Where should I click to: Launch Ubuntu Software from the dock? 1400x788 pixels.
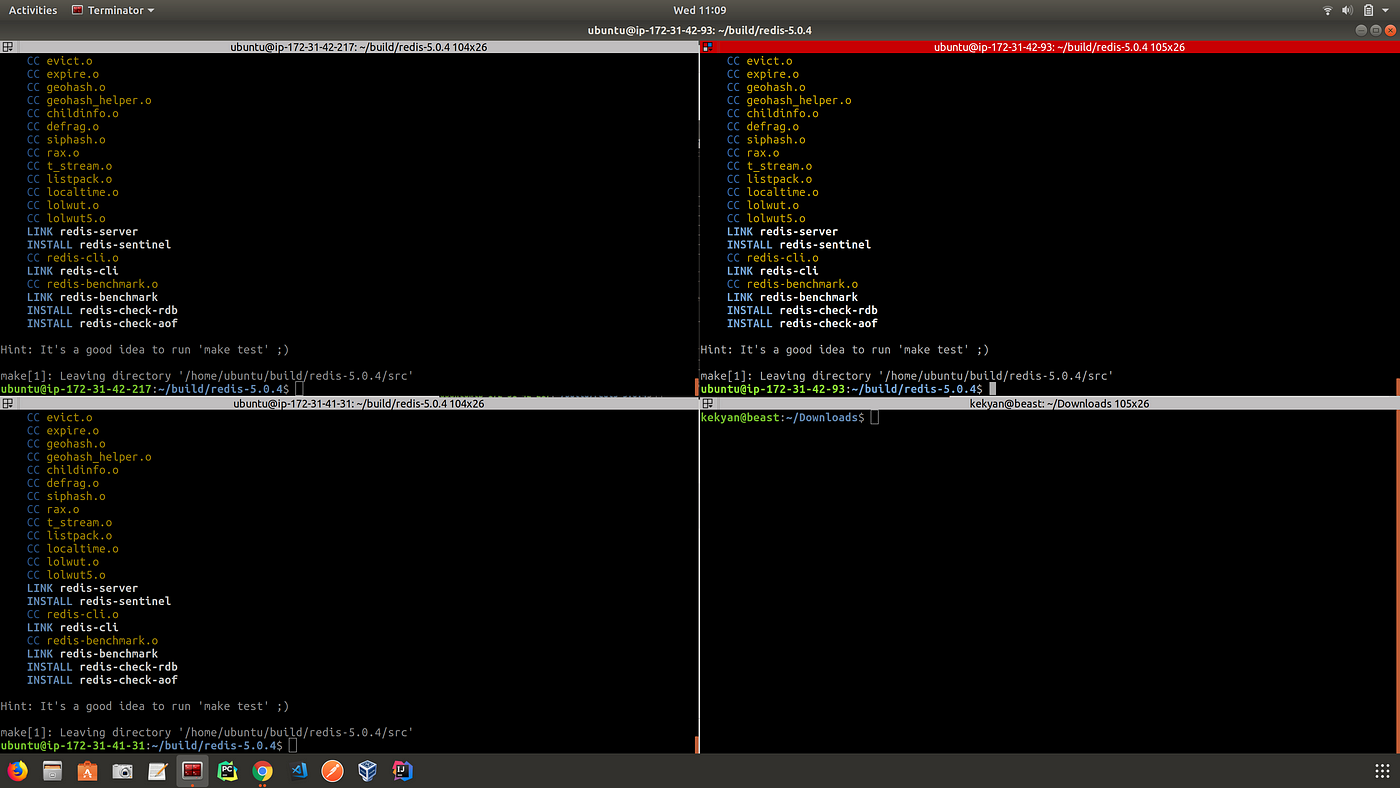pos(88,771)
